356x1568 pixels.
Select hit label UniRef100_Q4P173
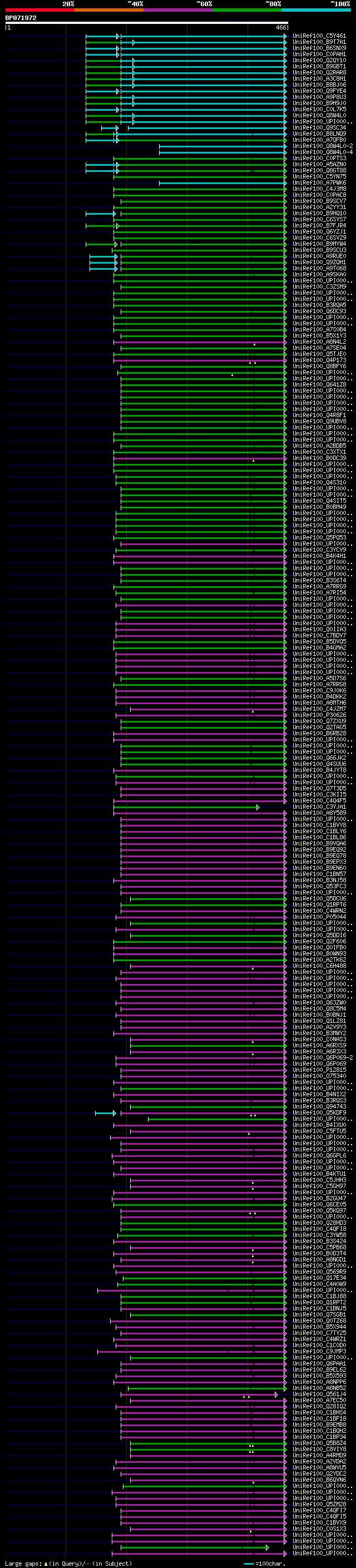pos(319,360)
